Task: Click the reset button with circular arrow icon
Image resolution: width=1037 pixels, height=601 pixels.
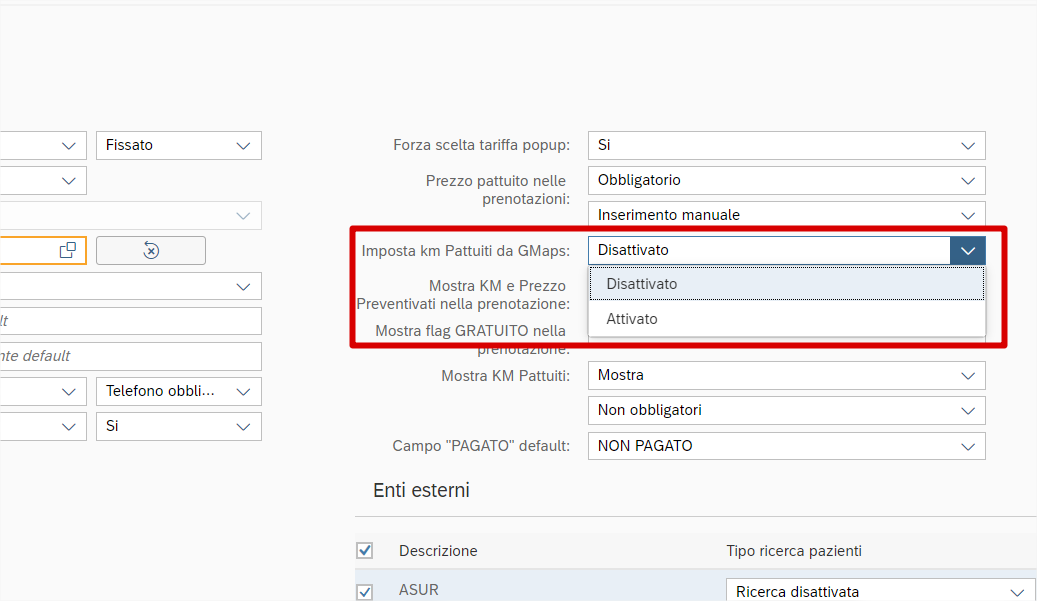Action: click(151, 250)
